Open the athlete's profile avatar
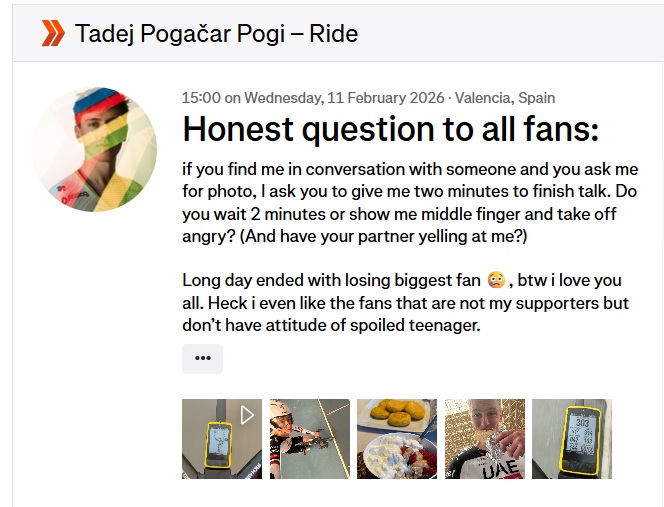Viewport: 664px width, 507px height. [94, 149]
